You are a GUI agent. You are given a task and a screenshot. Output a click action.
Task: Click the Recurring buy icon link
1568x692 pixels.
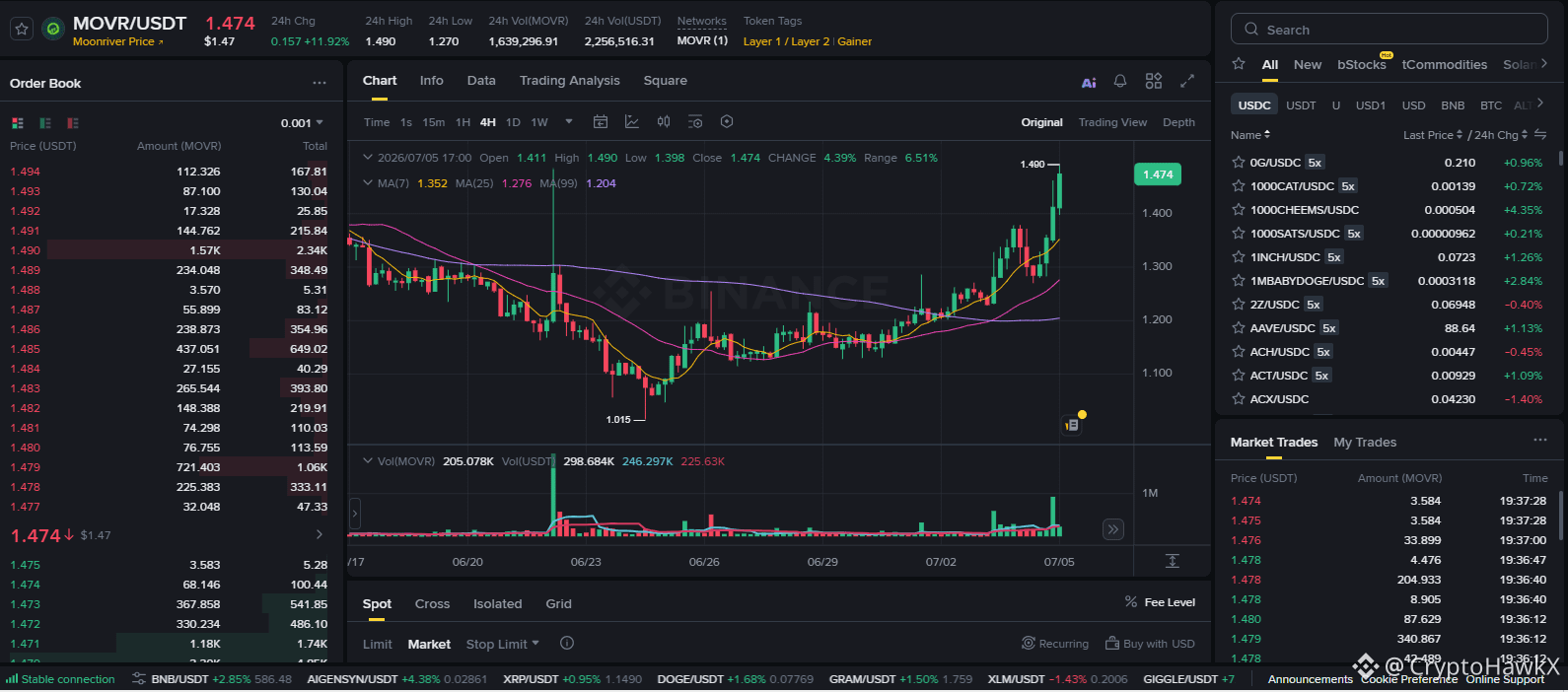click(x=1055, y=644)
